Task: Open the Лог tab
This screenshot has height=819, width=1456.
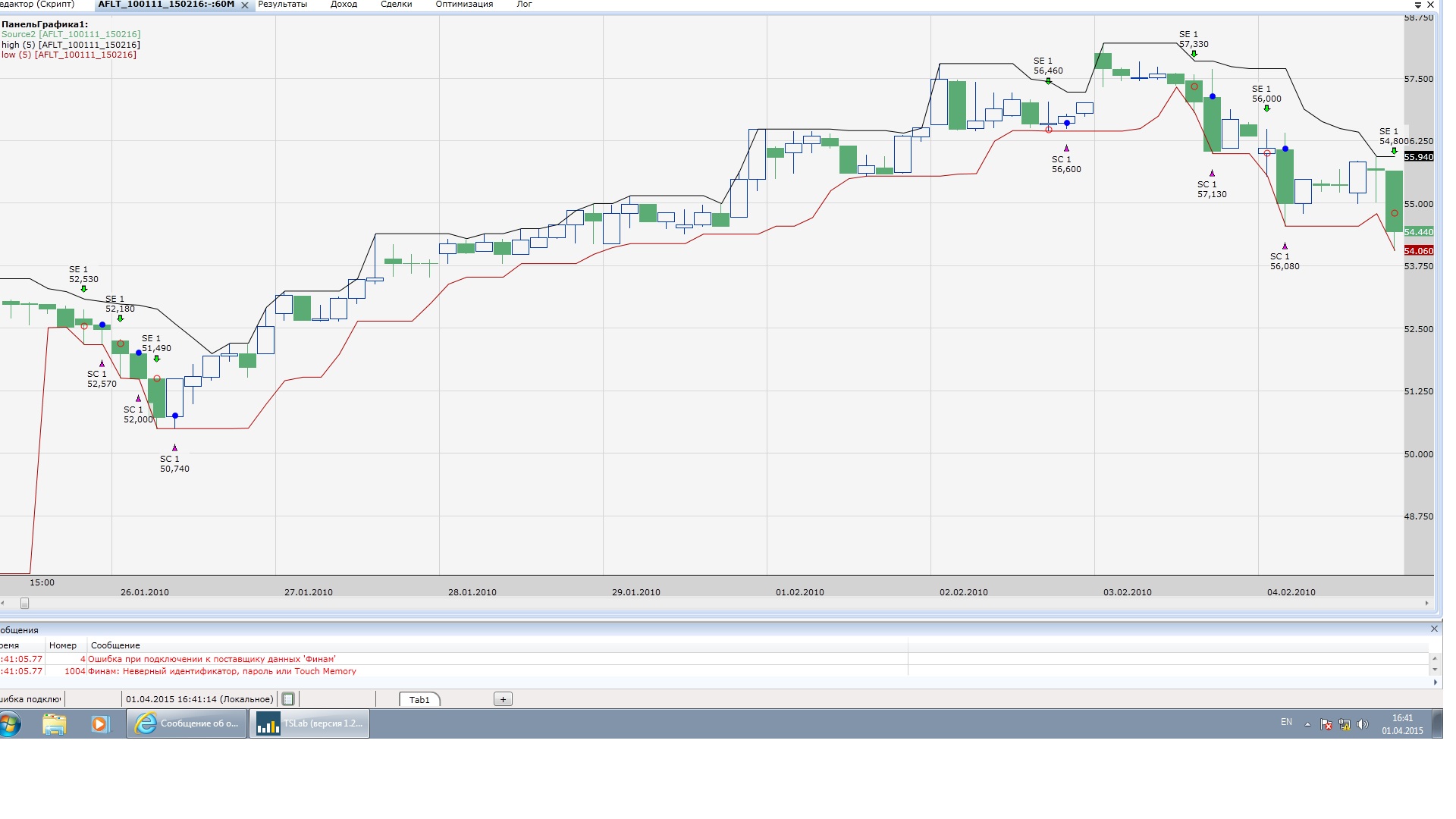Action: (x=524, y=5)
